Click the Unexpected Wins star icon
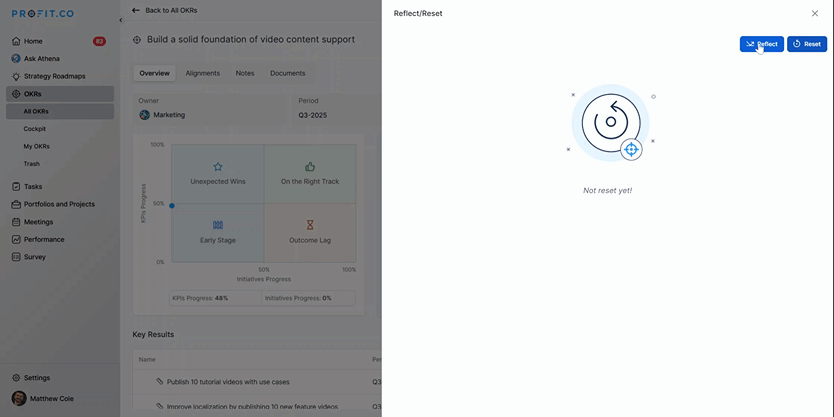 pyautogui.click(x=218, y=167)
